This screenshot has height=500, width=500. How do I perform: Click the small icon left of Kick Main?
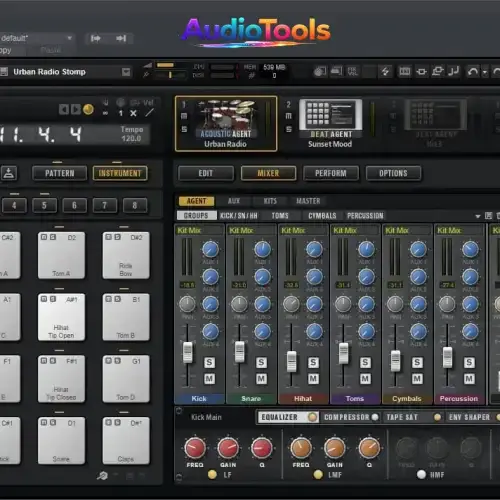coord(179,411)
